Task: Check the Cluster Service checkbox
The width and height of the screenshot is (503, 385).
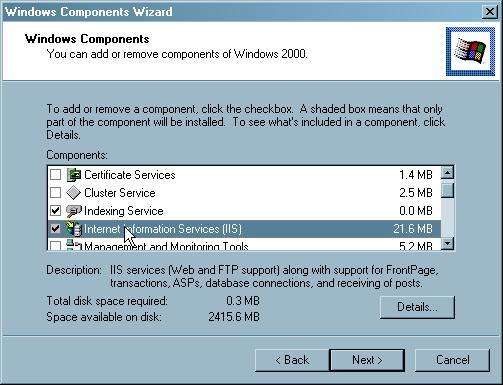Action: tap(55, 192)
